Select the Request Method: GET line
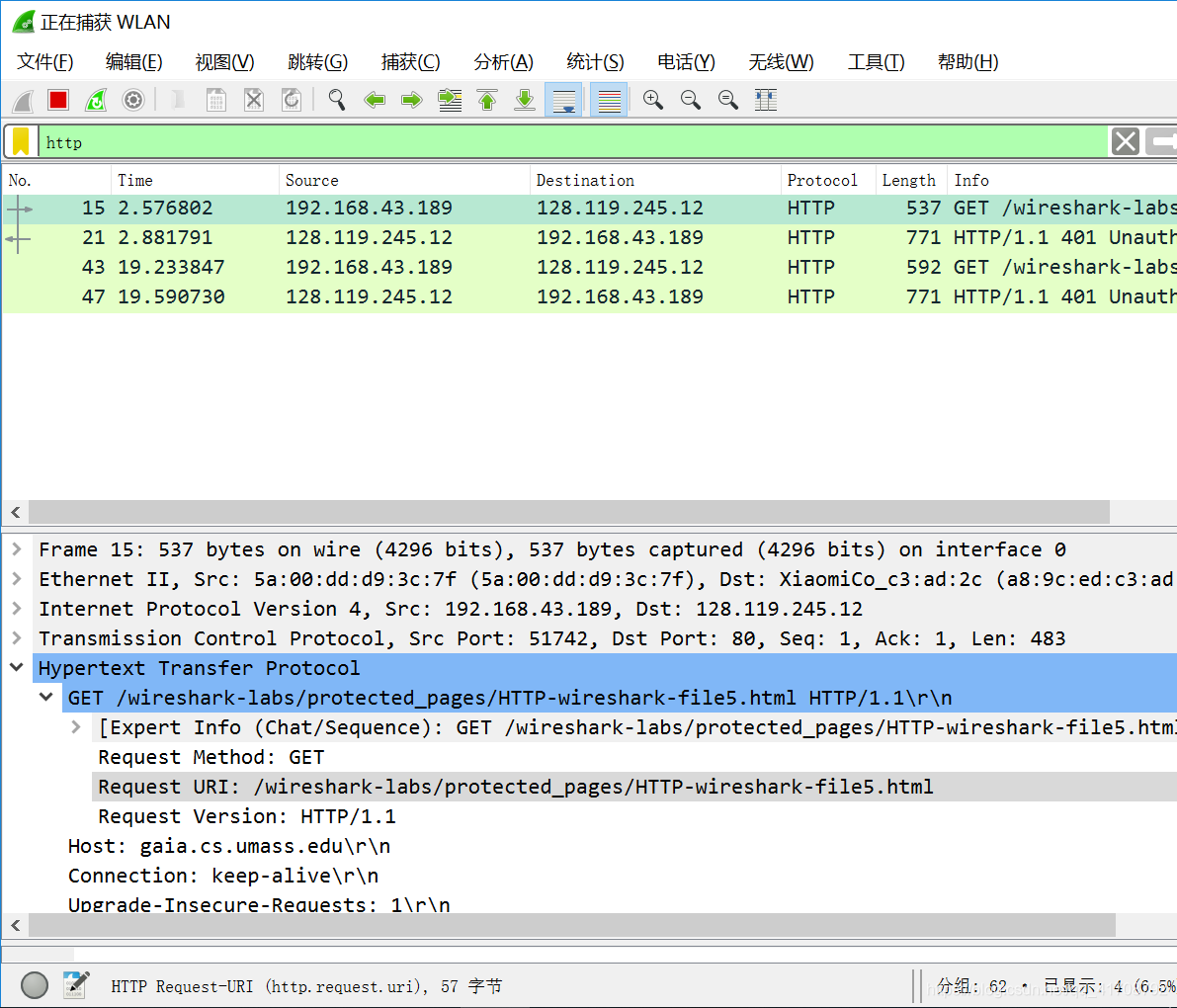Screen dimensions: 1177x1008 210,757
